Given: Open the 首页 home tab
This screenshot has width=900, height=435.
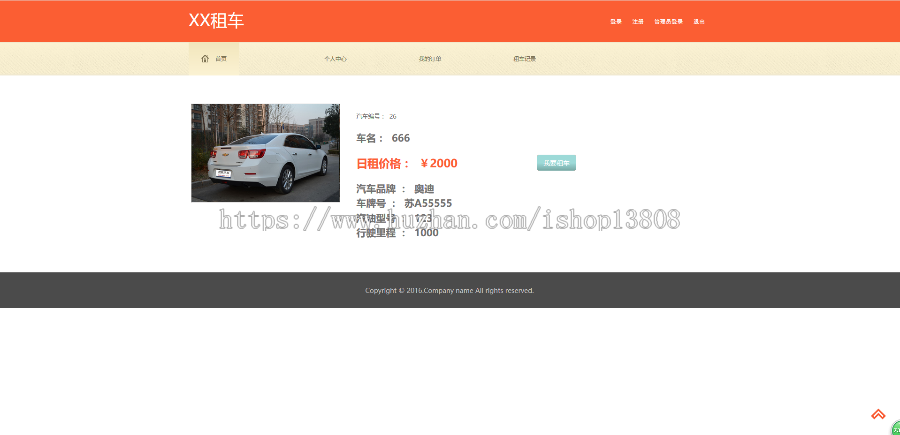Looking at the screenshot, I should (x=214, y=59).
